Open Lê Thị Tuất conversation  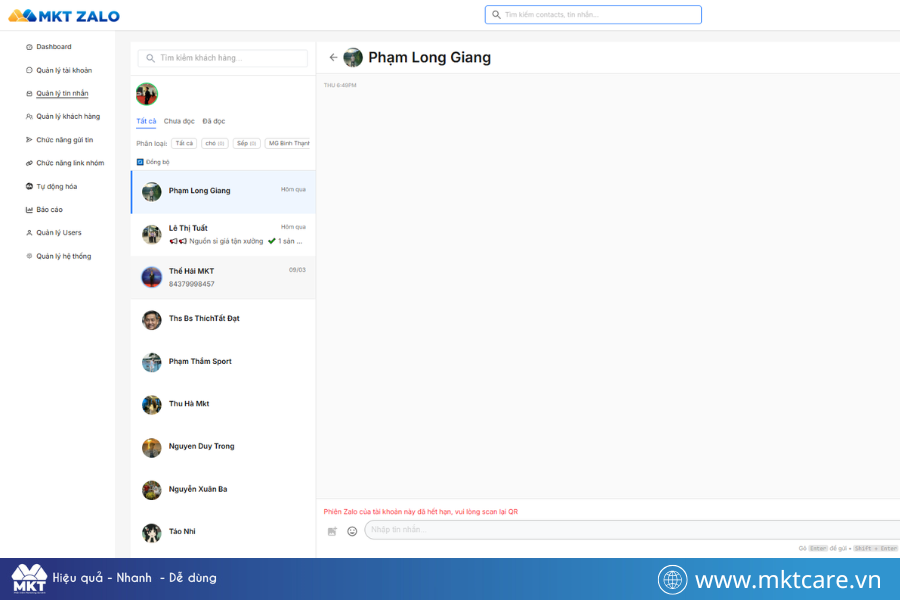(223, 234)
